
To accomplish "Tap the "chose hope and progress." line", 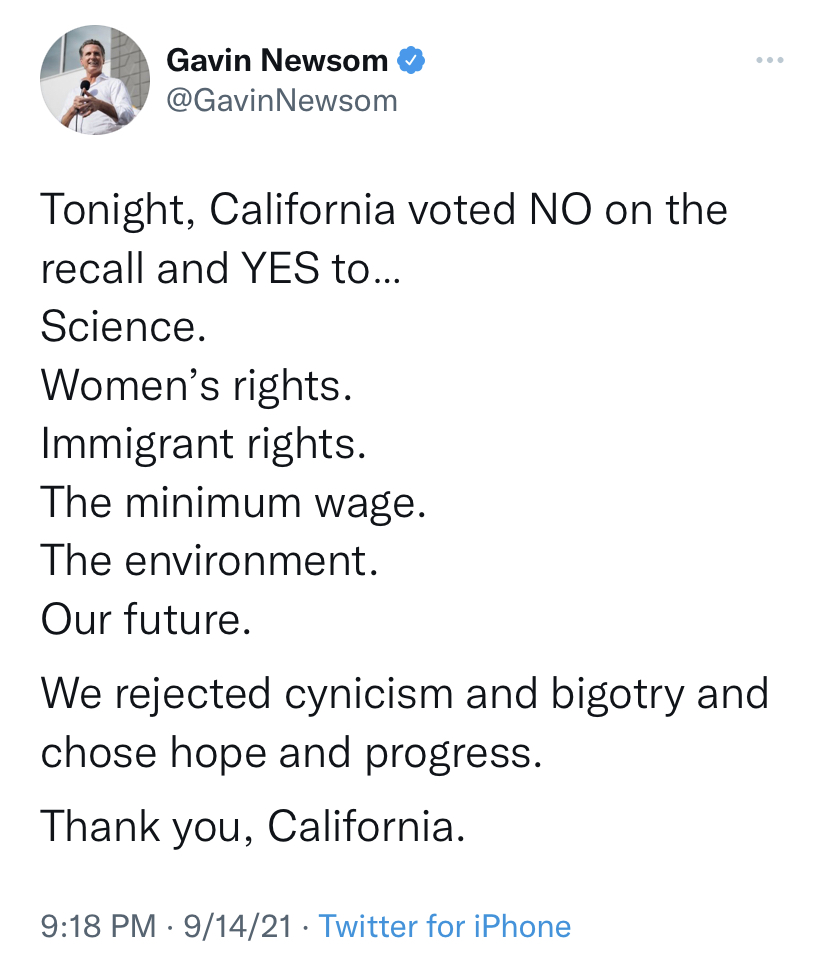I will (291, 752).
